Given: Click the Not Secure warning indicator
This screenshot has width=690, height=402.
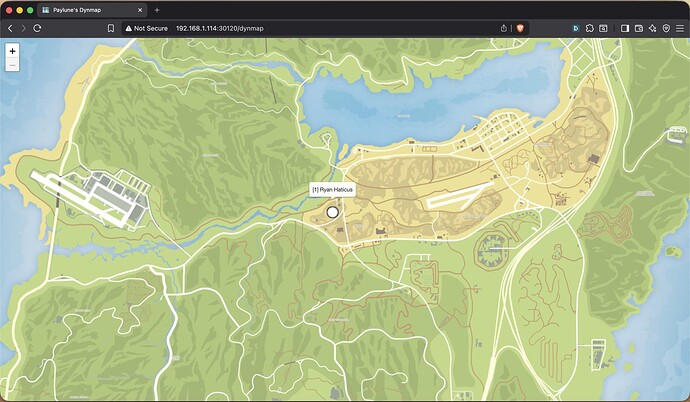Looking at the screenshot, I should pyautogui.click(x=145, y=29).
